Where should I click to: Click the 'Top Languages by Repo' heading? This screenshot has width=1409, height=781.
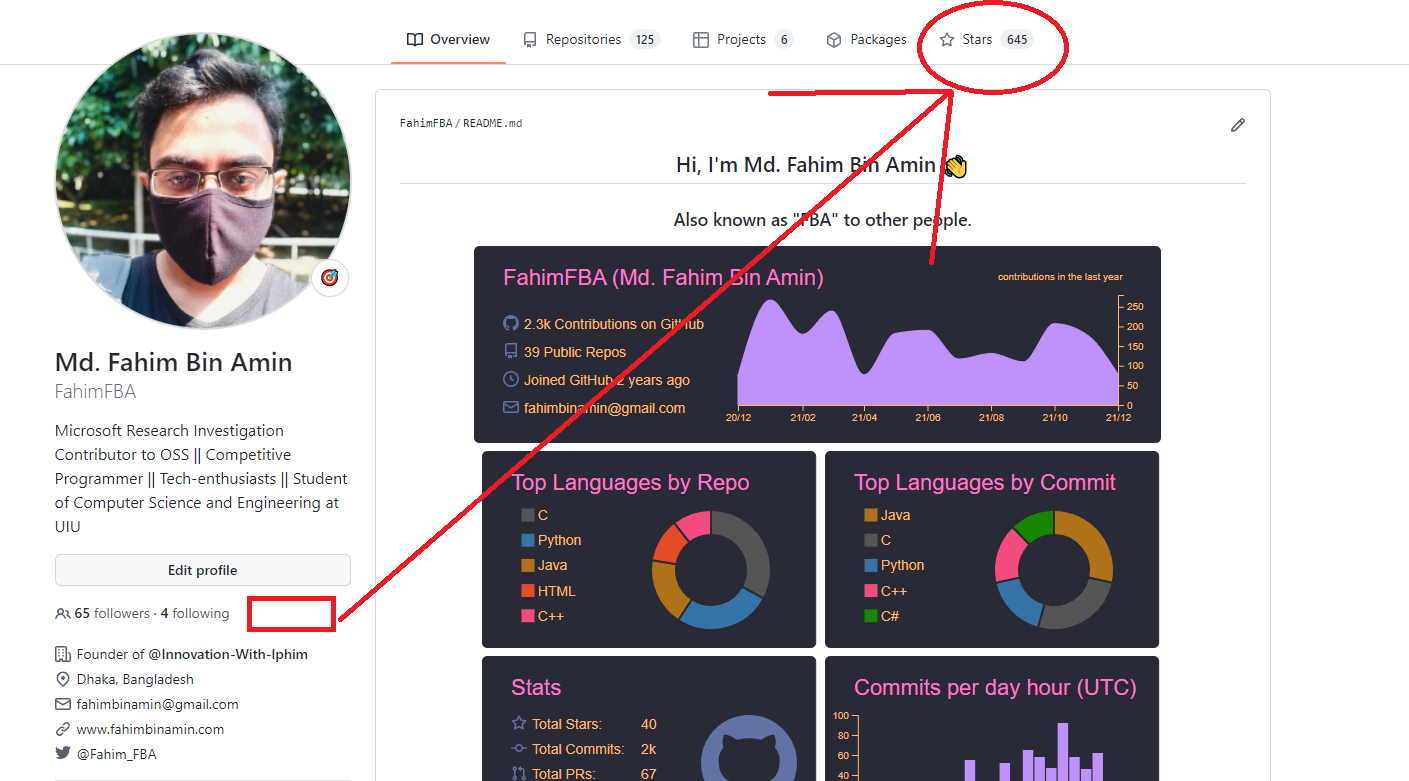[x=631, y=483]
